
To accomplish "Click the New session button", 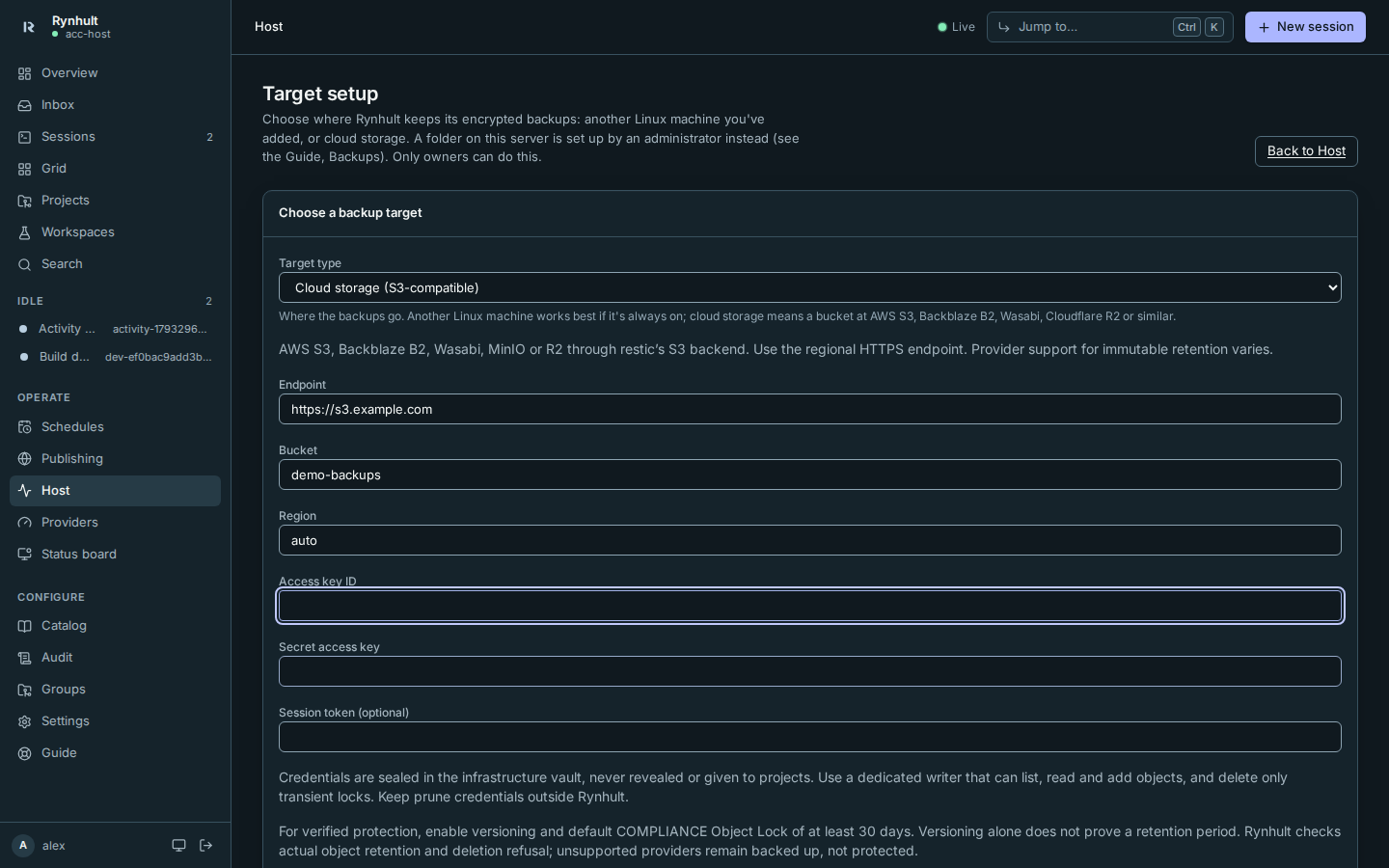I will [1305, 27].
